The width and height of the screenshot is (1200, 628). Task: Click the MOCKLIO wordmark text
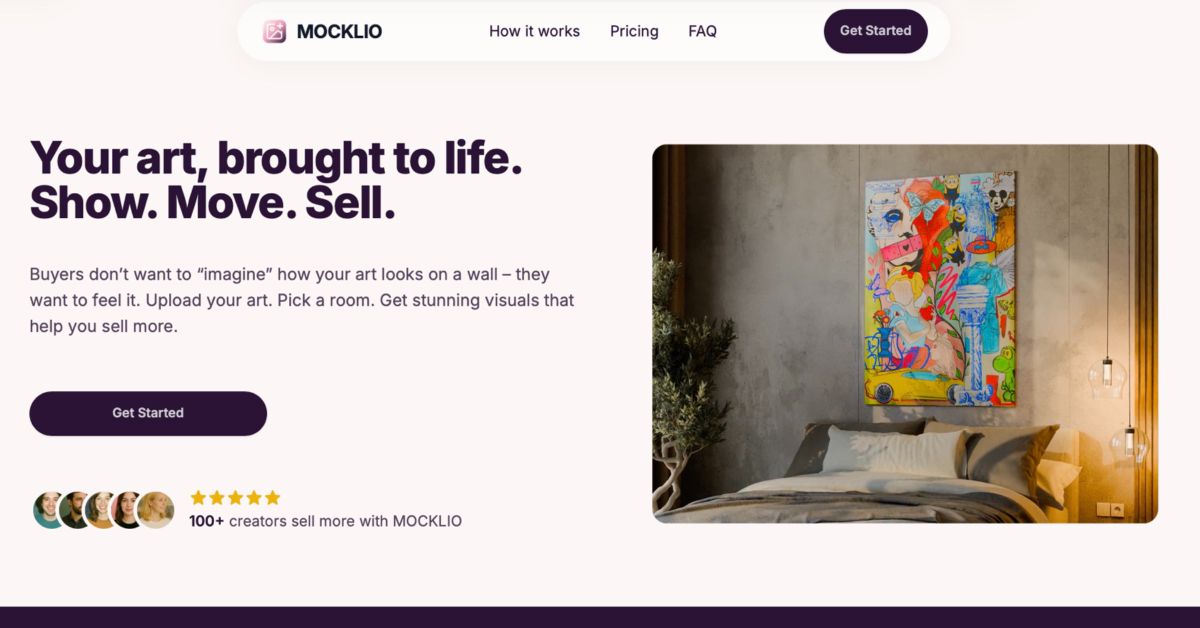(x=338, y=31)
